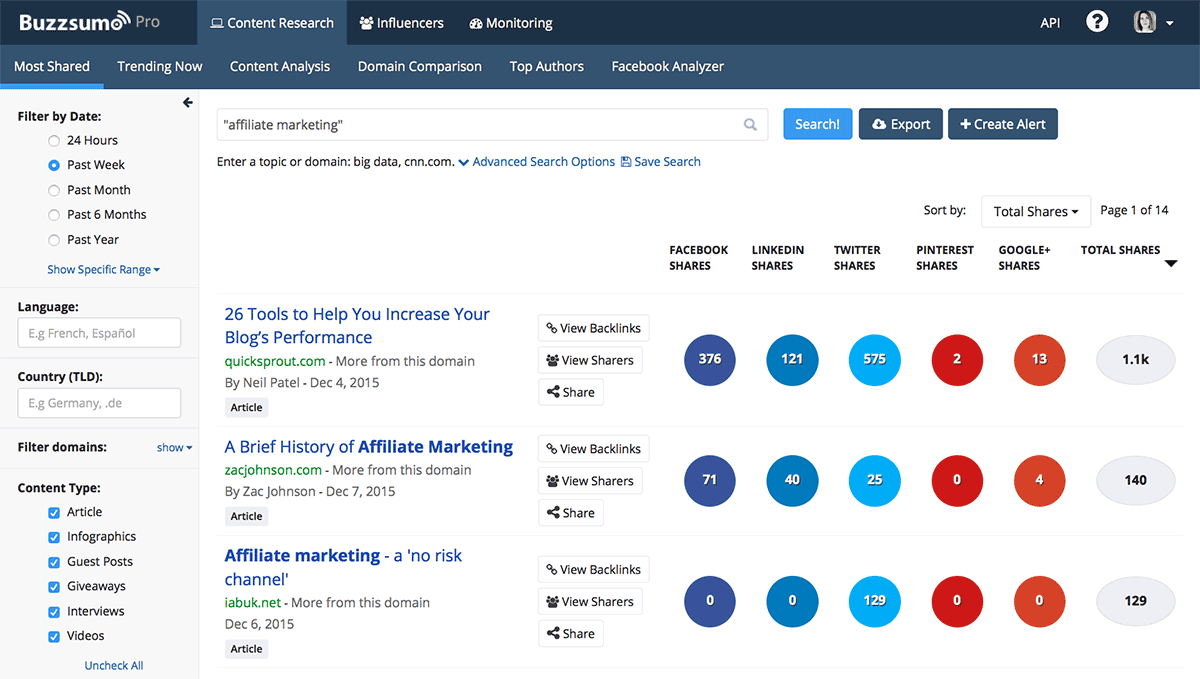This screenshot has width=1200, height=679.
Task: Open the Content Research tab
Action: [272, 22]
